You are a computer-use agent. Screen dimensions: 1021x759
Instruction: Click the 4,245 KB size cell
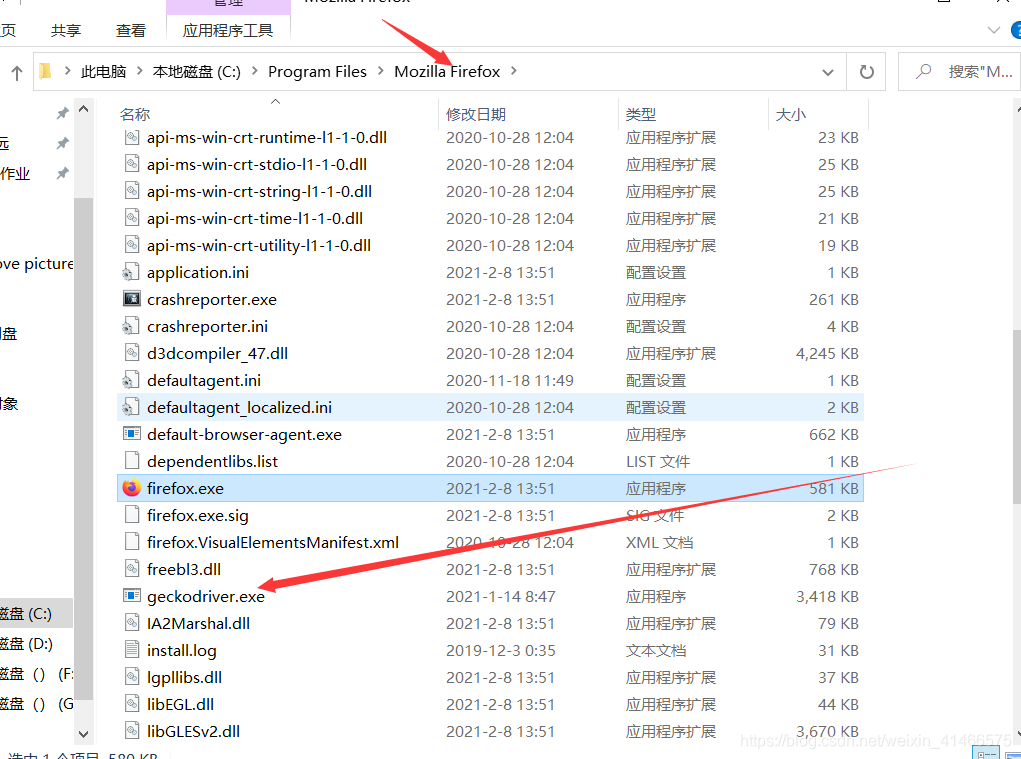pos(827,353)
